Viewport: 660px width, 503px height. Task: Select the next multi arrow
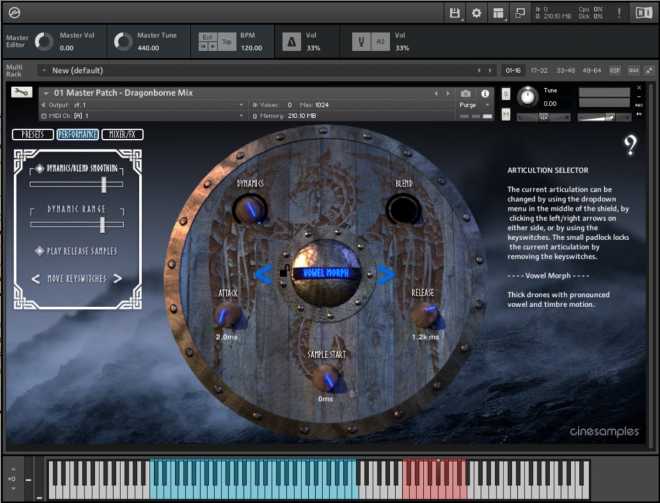point(490,70)
